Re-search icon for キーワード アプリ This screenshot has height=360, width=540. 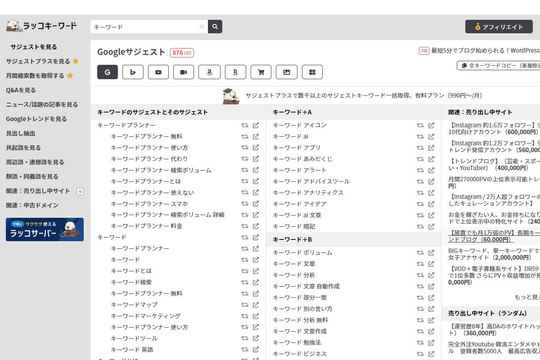point(420,147)
